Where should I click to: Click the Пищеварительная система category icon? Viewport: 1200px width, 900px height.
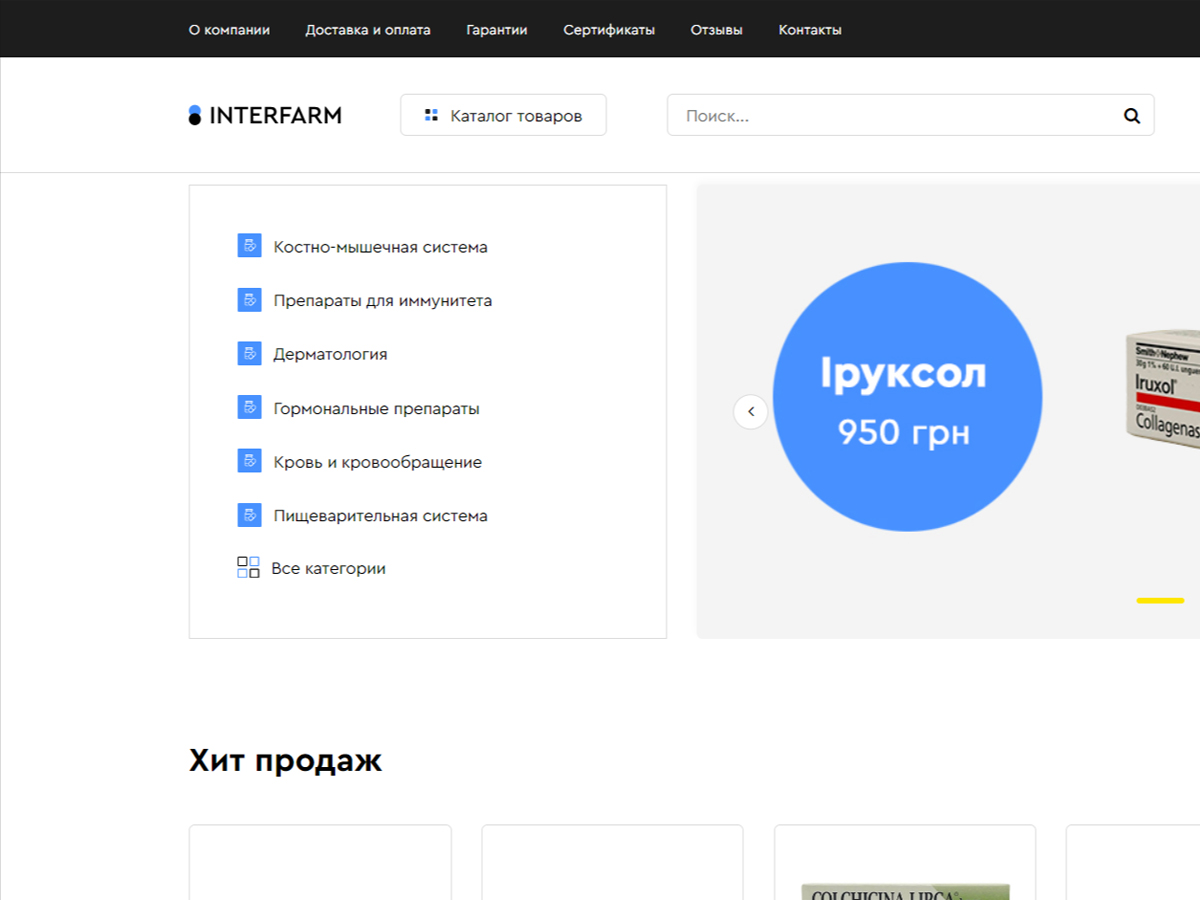click(249, 515)
